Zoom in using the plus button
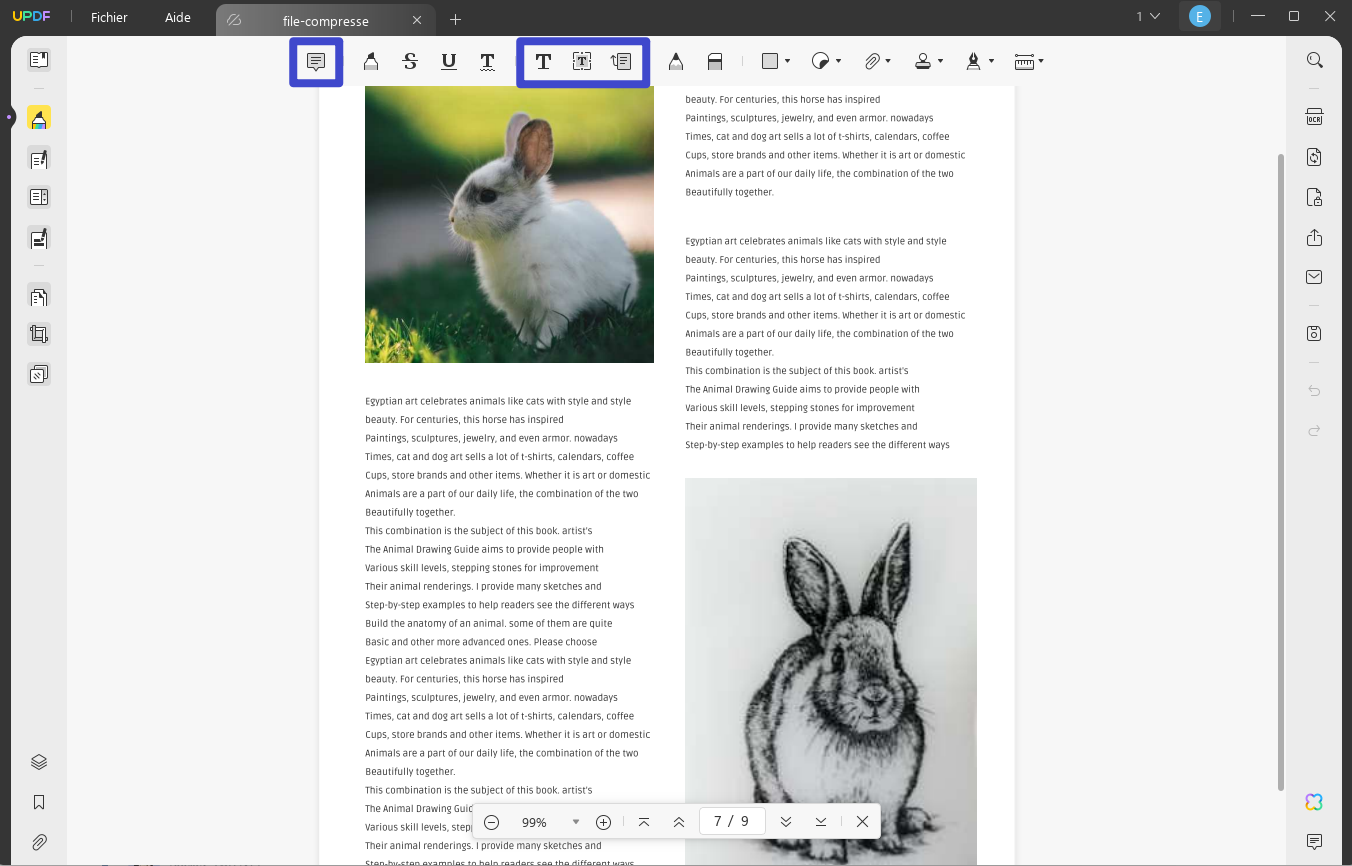This screenshot has width=1352, height=866. tap(603, 821)
